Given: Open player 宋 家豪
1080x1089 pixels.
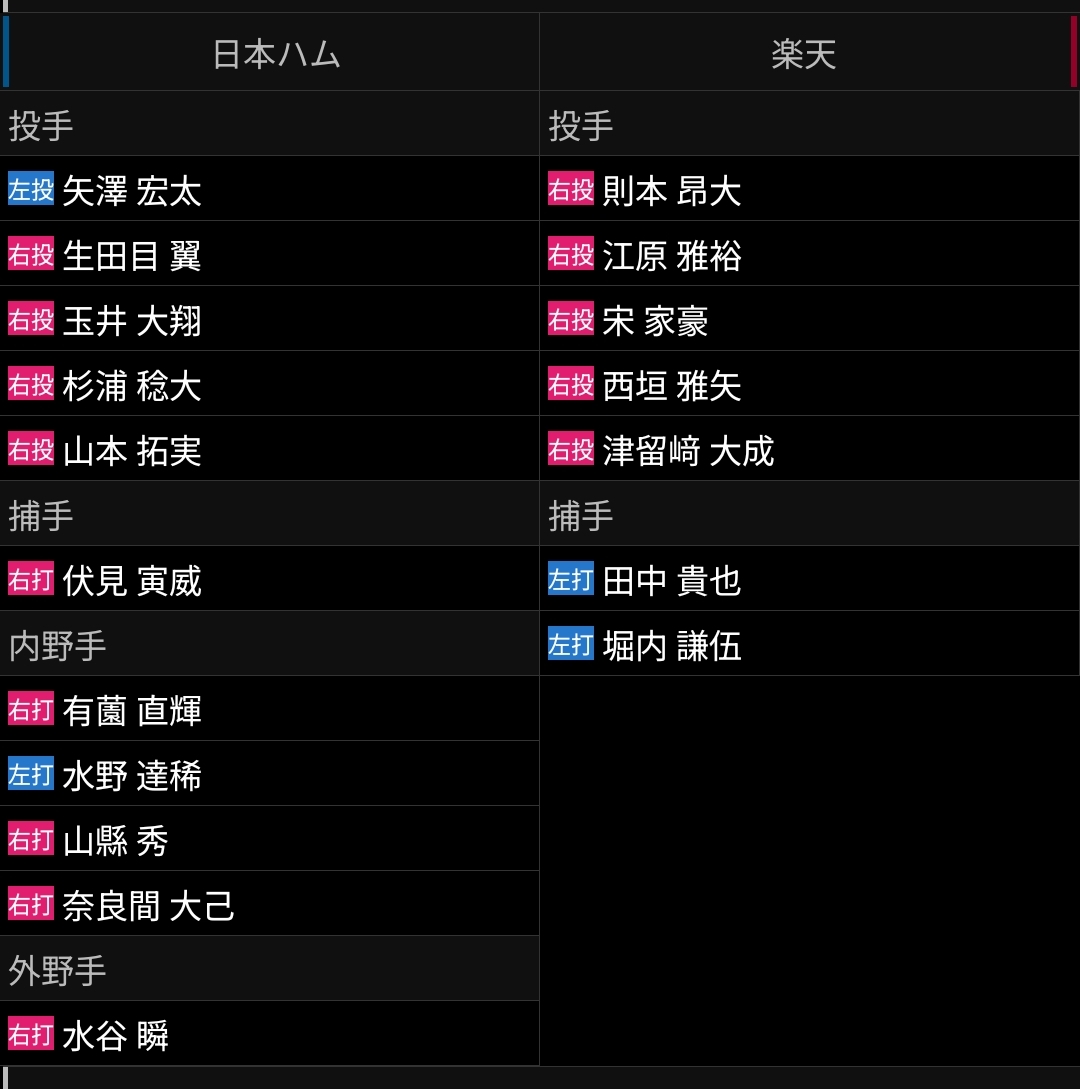Looking at the screenshot, I should pyautogui.click(x=655, y=321).
